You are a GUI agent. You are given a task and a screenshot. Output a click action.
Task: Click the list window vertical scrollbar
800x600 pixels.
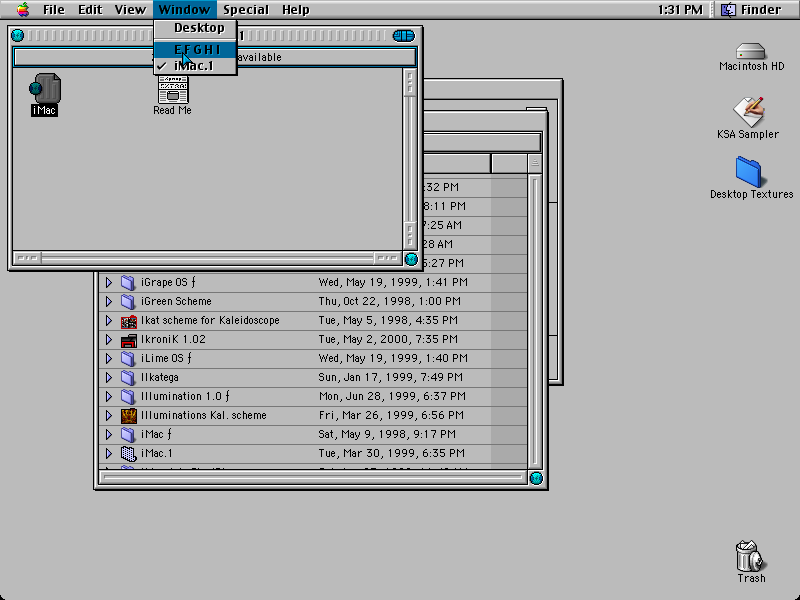[535, 321]
